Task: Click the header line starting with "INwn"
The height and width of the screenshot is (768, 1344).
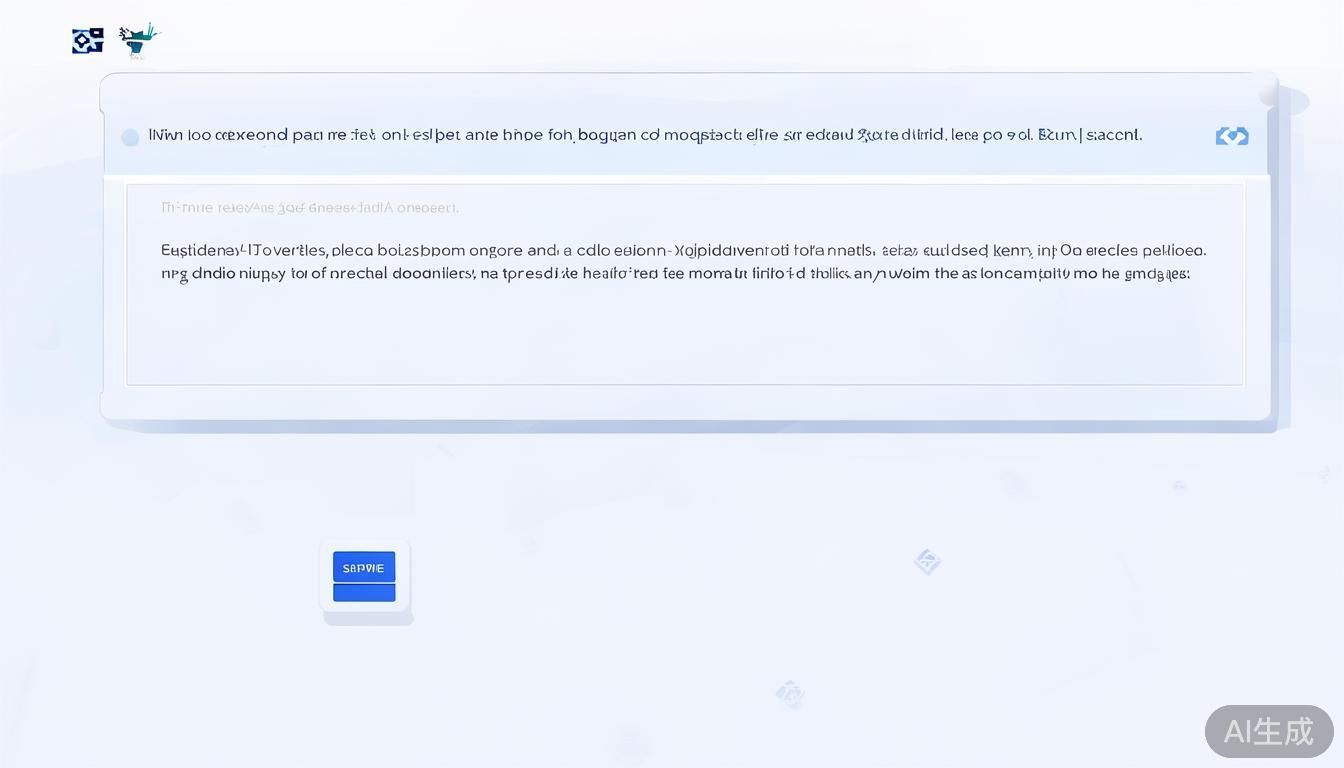Action: (644, 135)
